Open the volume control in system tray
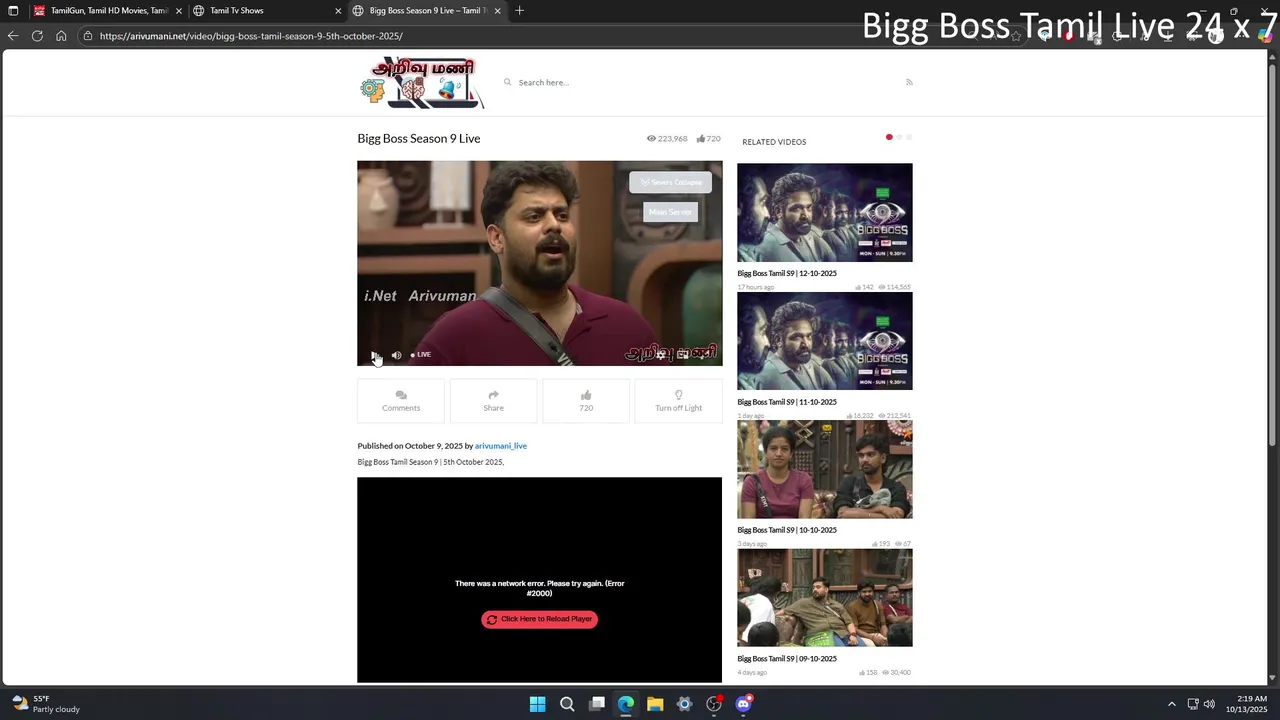The image size is (1280, 720). click(x=1209, y=704)
